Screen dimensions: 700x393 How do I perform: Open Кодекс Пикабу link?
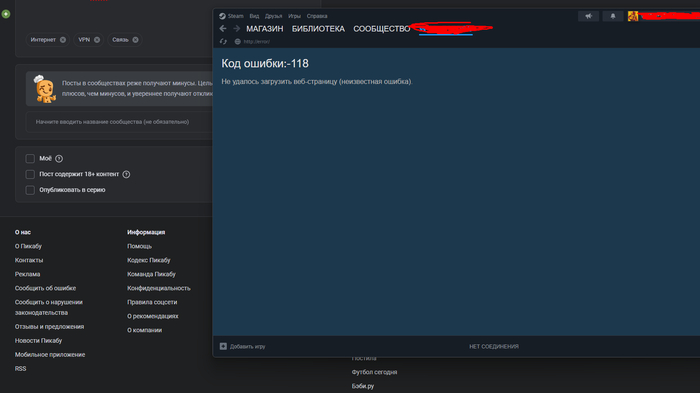(x=149, y=260)
